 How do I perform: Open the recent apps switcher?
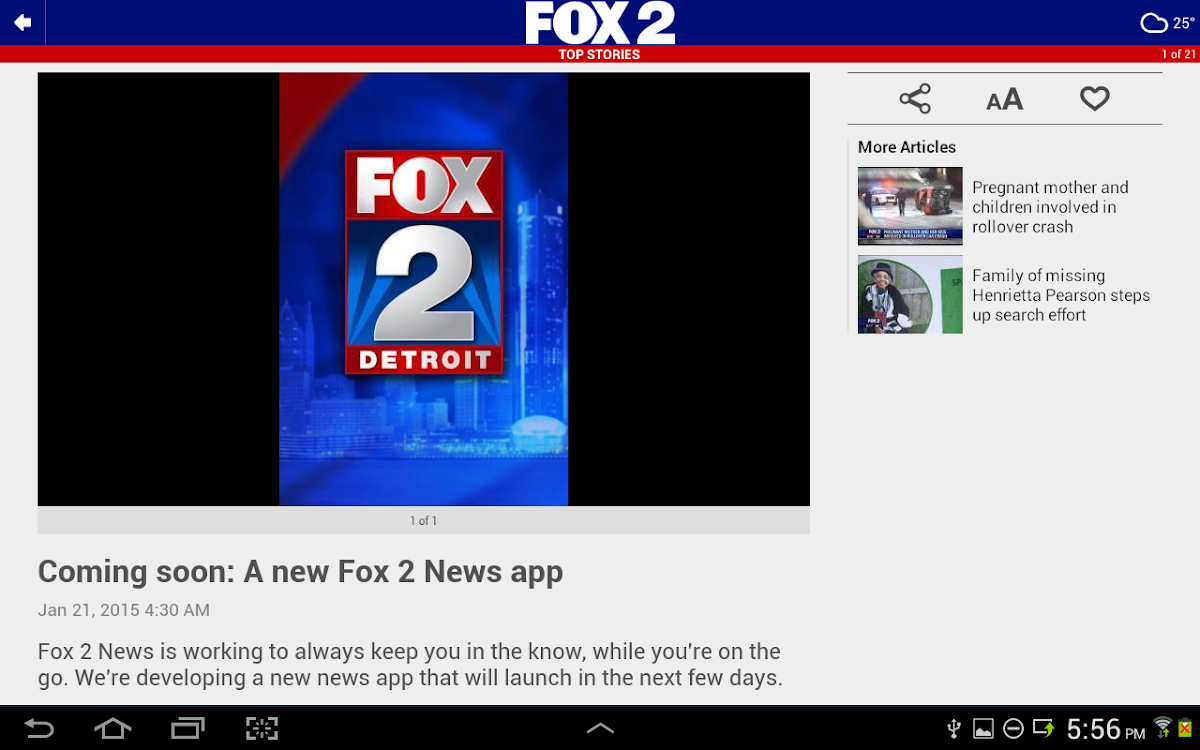[187, 728]
